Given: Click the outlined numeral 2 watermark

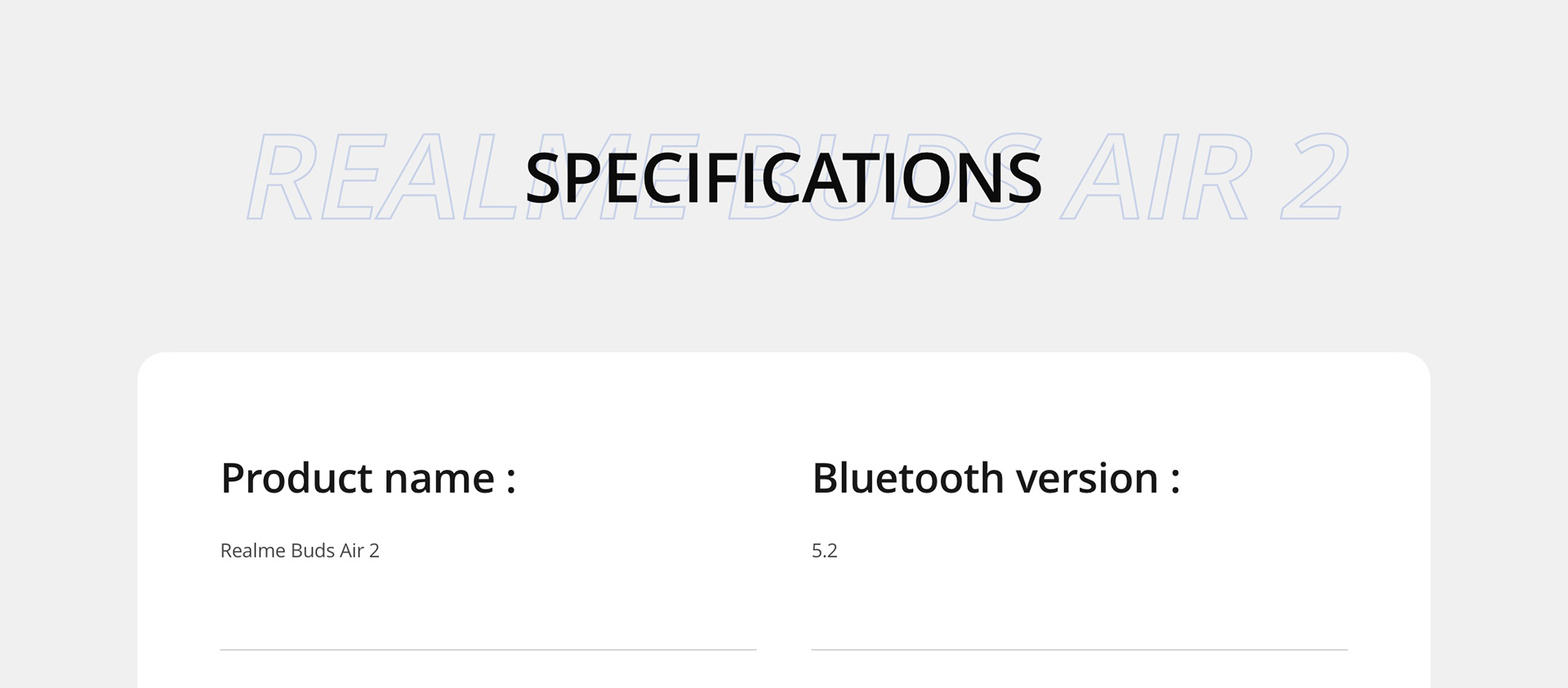Looking at the screenshot, I should point(1314,176).
